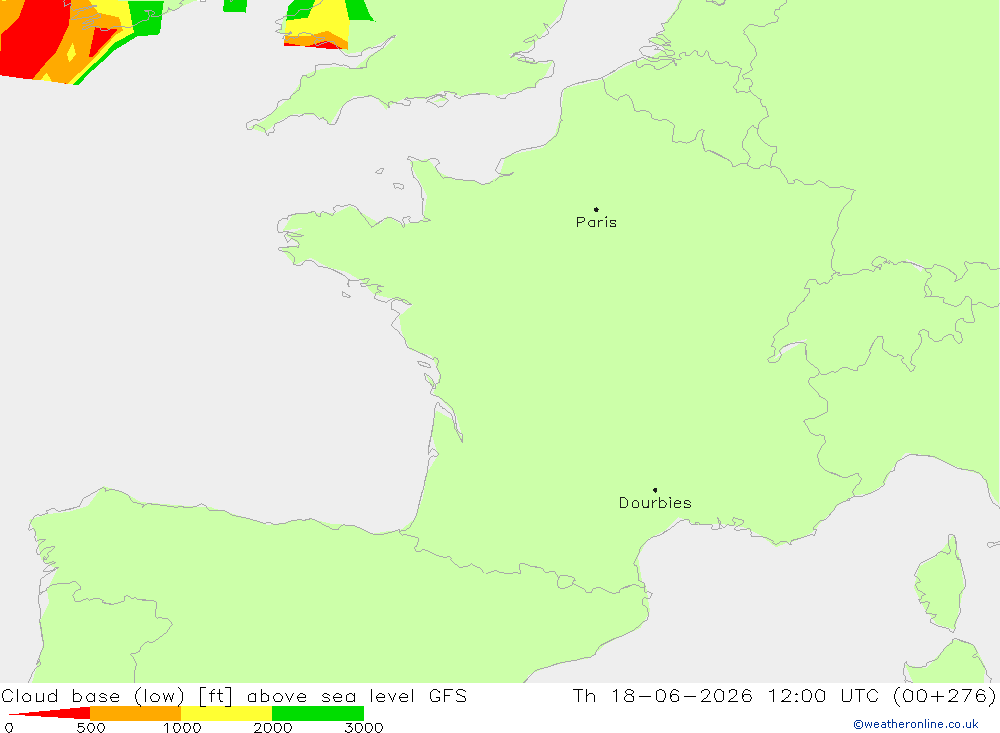Click the orange 500-1000 ft legend swatch

click(x=136, y=713)
